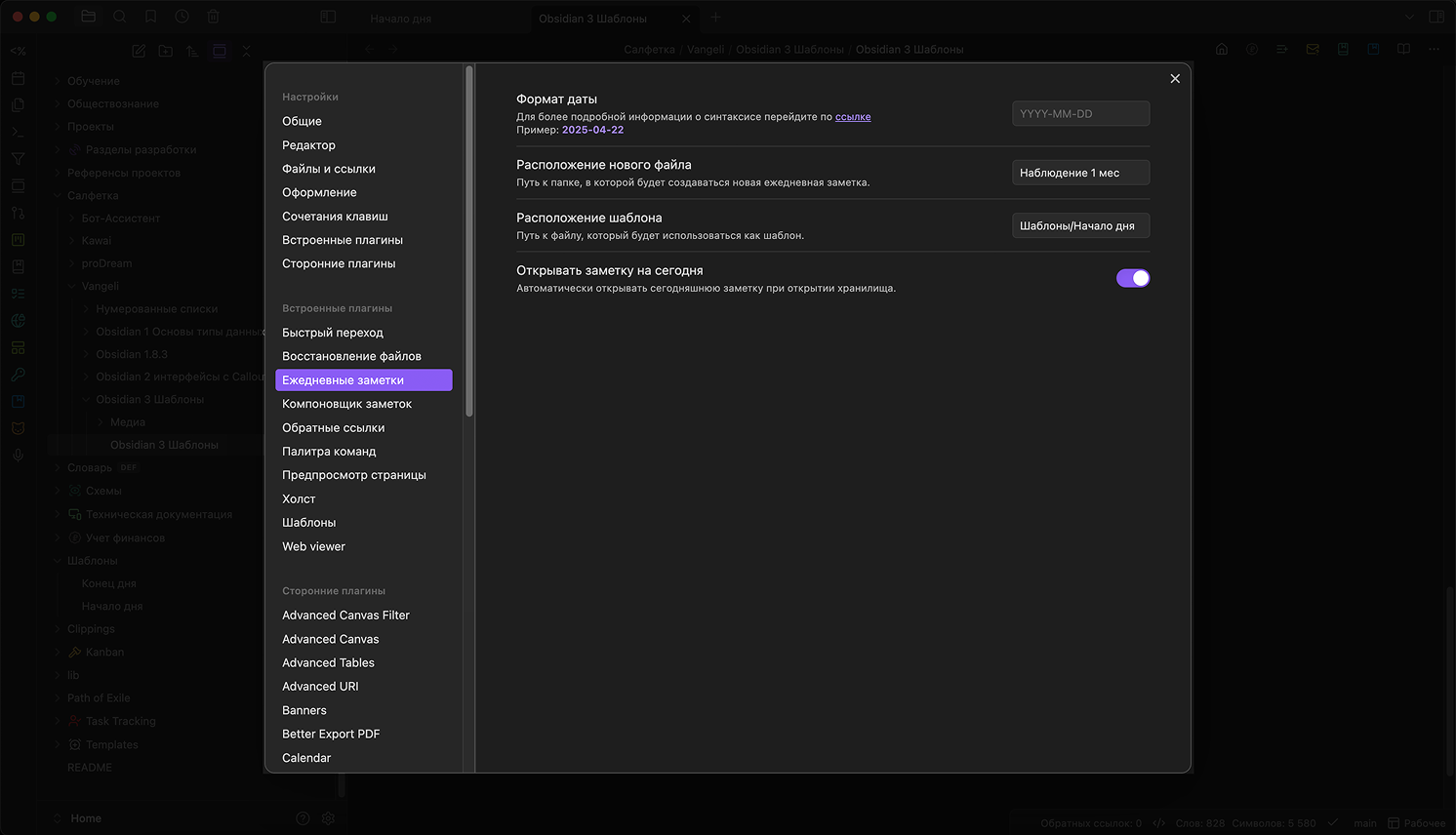Click the new note pencil icon

(x=139, y=51)
